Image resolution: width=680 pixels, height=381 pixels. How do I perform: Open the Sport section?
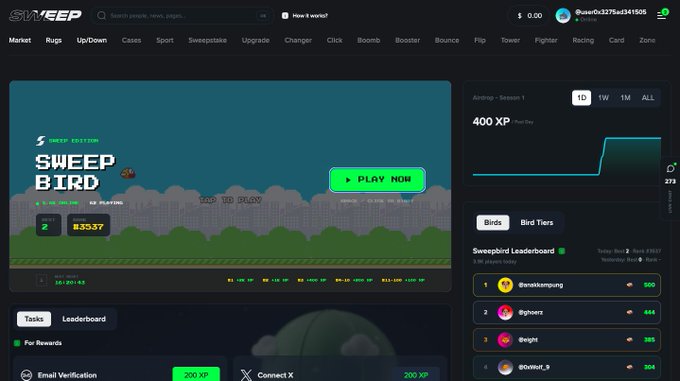165,40
